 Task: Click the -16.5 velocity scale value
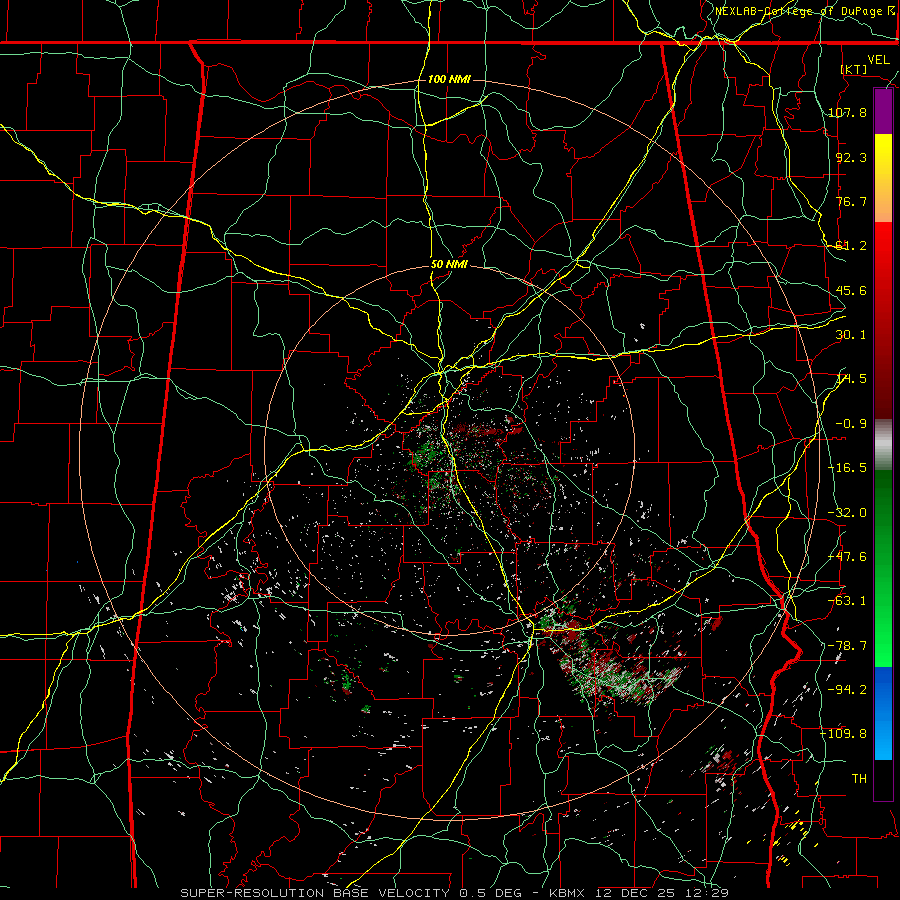[848, 468]
